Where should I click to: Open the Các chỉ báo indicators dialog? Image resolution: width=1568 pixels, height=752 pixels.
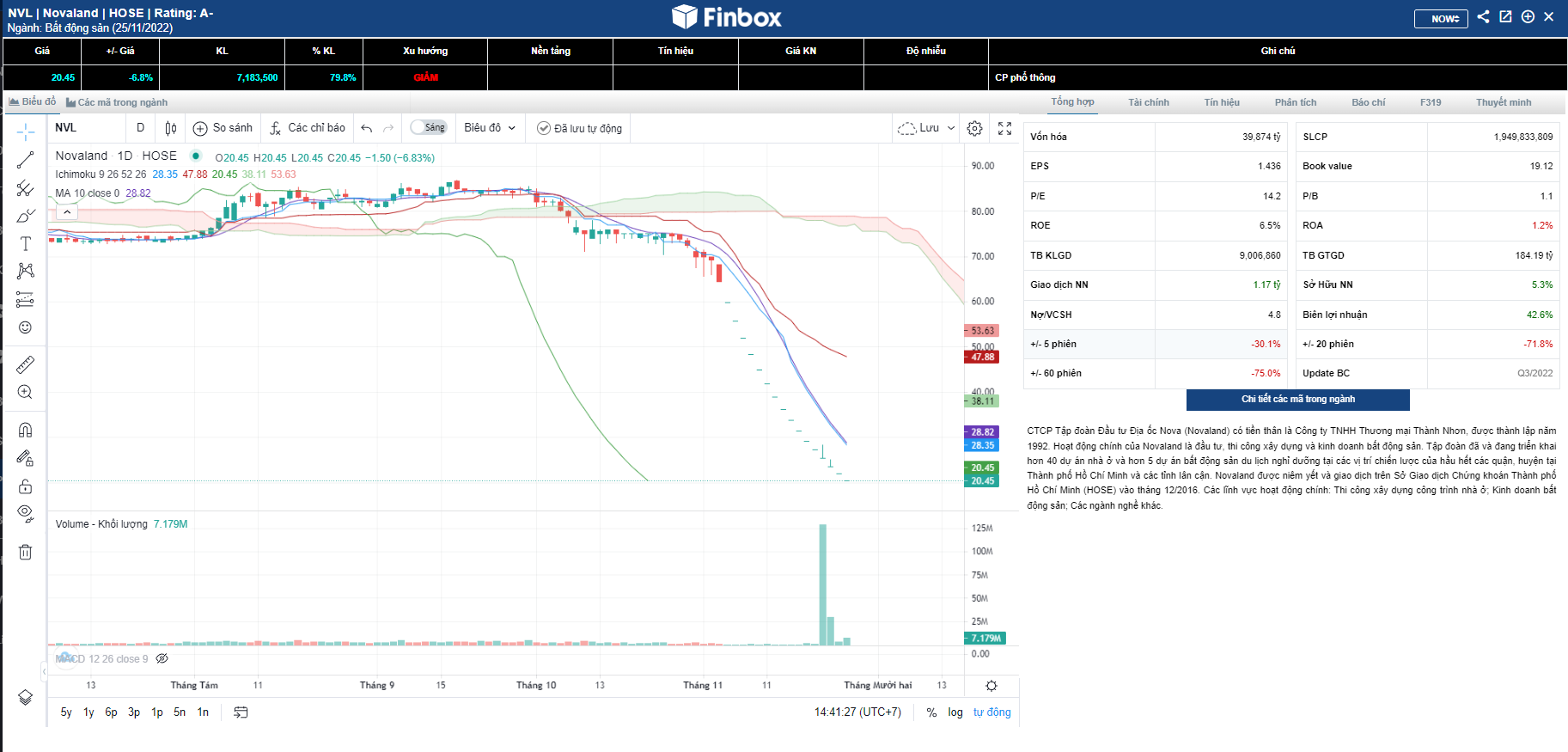308,128
